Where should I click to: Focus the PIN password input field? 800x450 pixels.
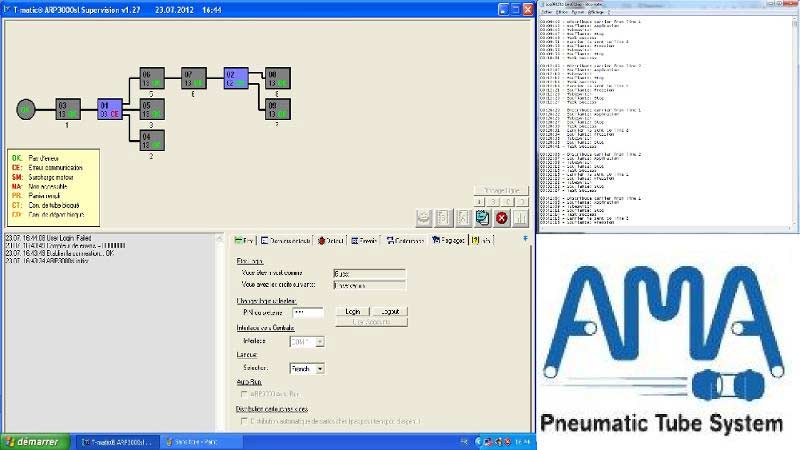pyautogui.click(x=308, y=312)
